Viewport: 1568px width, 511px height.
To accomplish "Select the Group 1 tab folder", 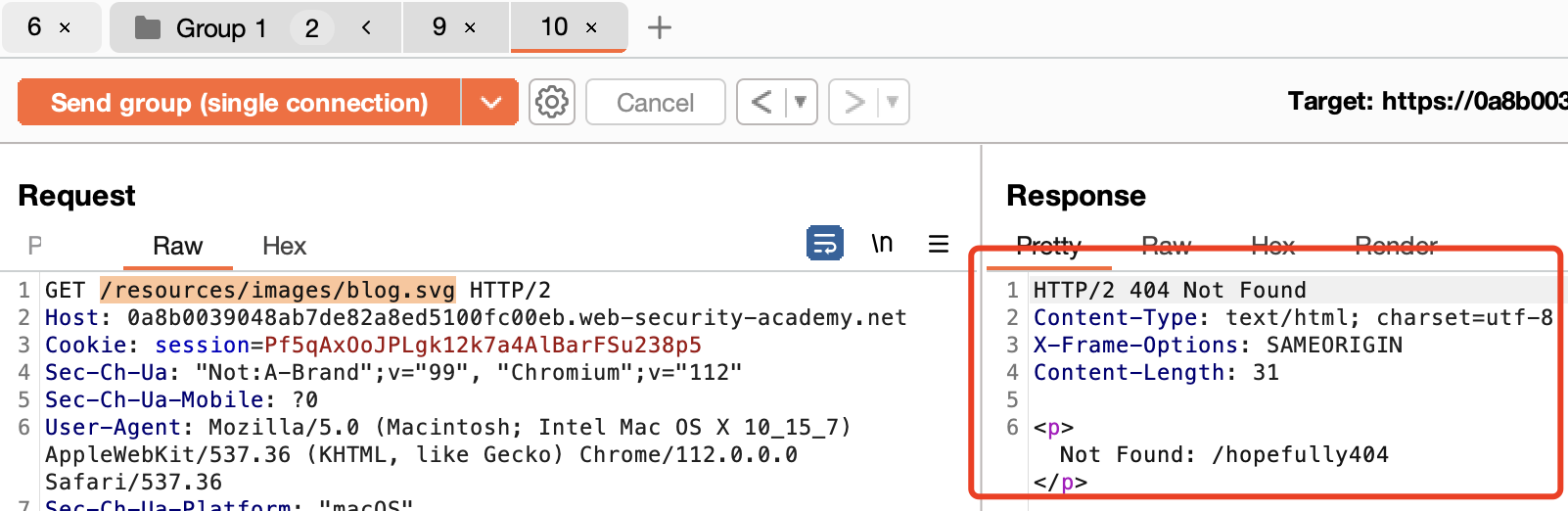I will pos(201,28).
